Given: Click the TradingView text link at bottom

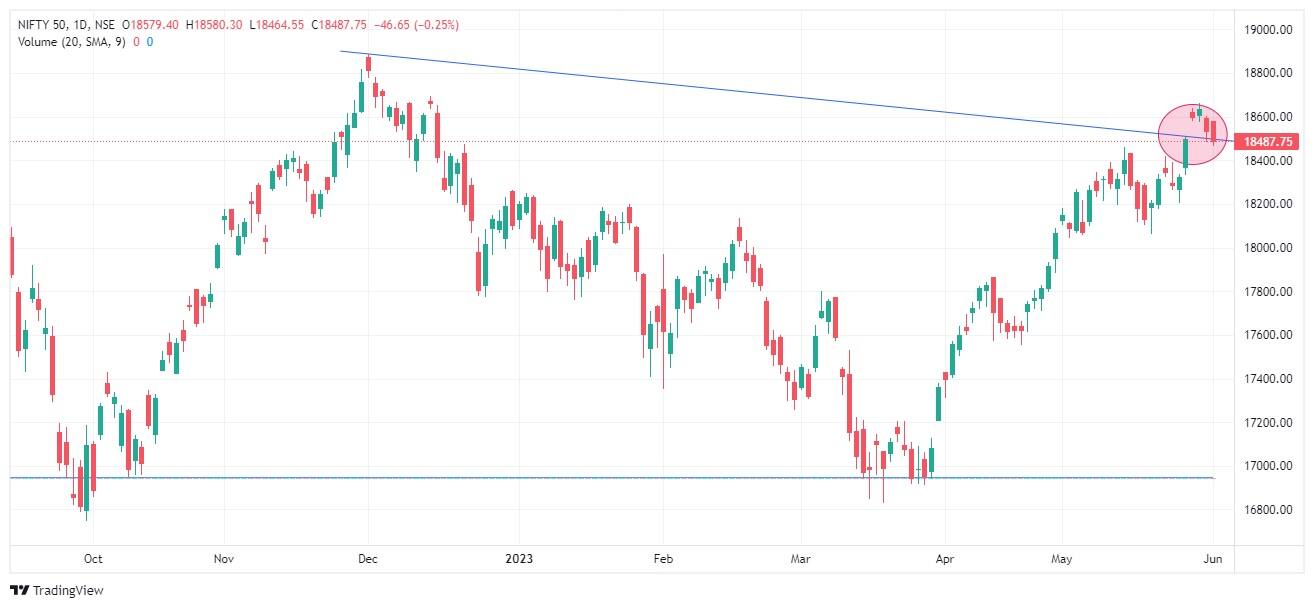Looking at the screenshot, I should pos(68,591).
